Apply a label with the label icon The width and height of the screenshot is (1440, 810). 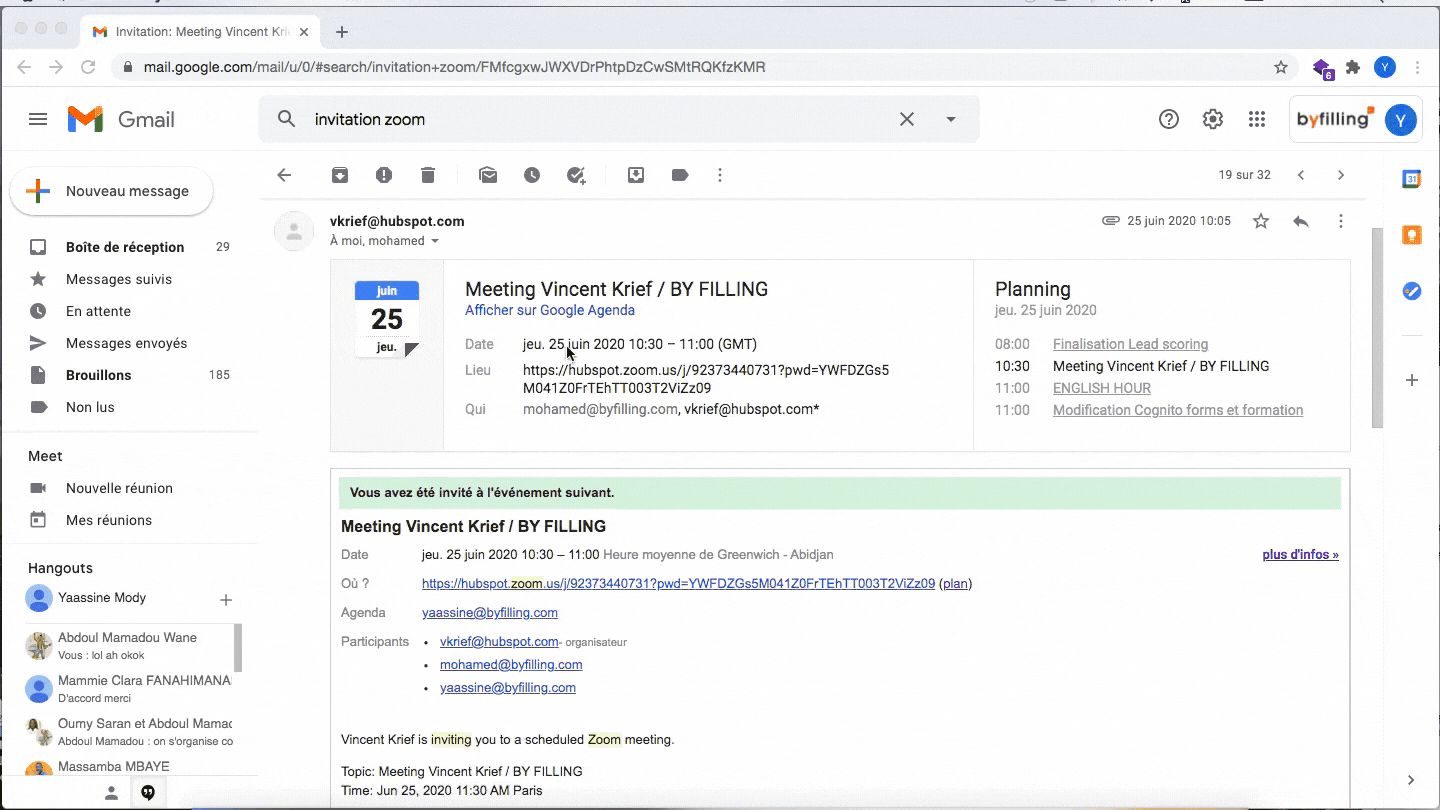tap(680, 175)
